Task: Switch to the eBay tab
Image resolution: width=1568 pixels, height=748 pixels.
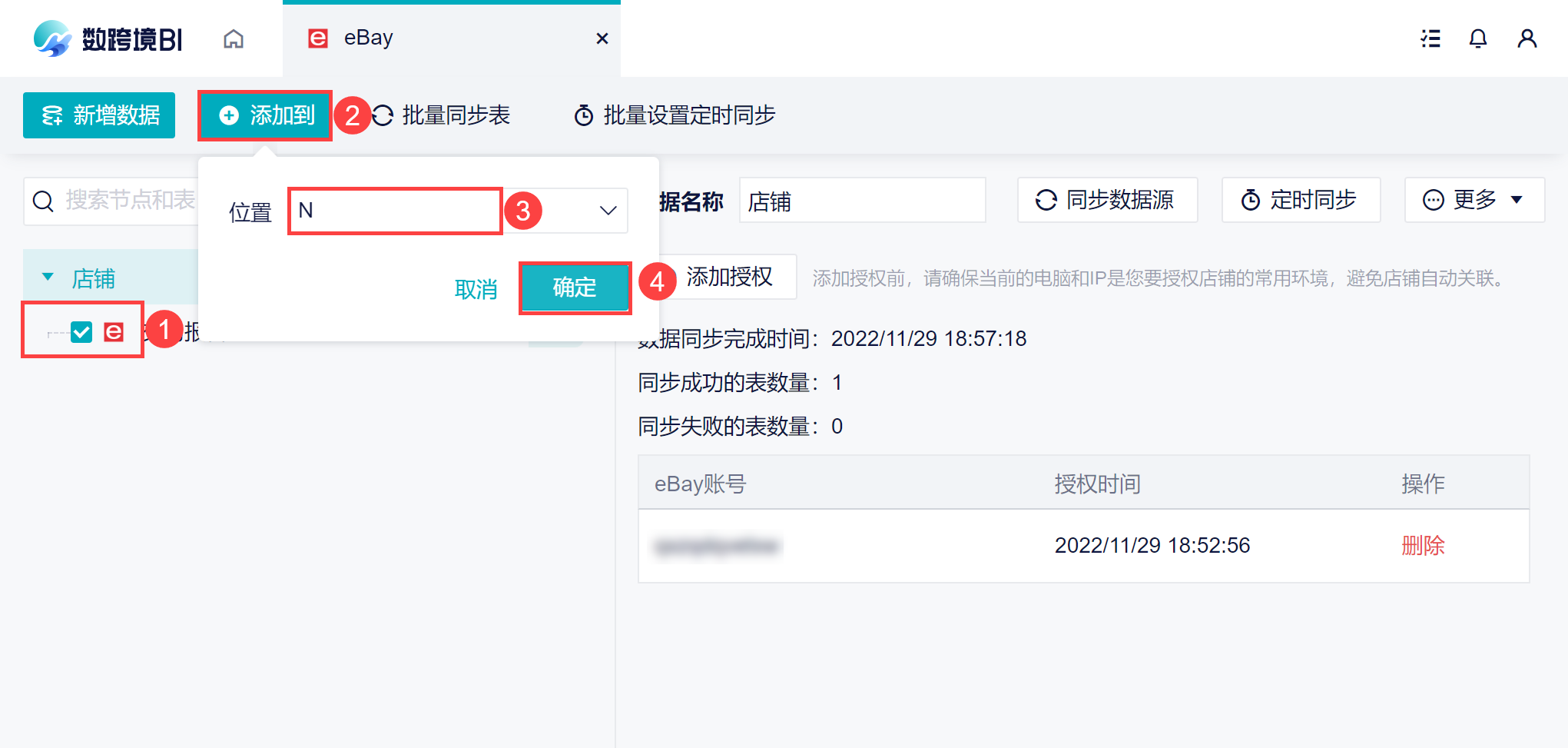Action: coord(452,38)
